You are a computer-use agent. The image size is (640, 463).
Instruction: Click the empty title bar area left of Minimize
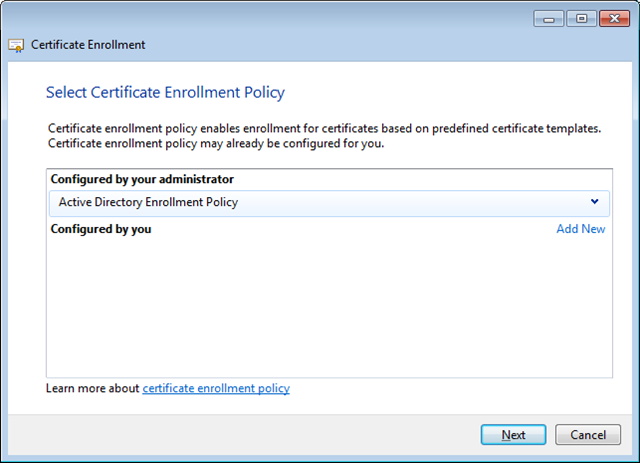[x=300, y=18]
